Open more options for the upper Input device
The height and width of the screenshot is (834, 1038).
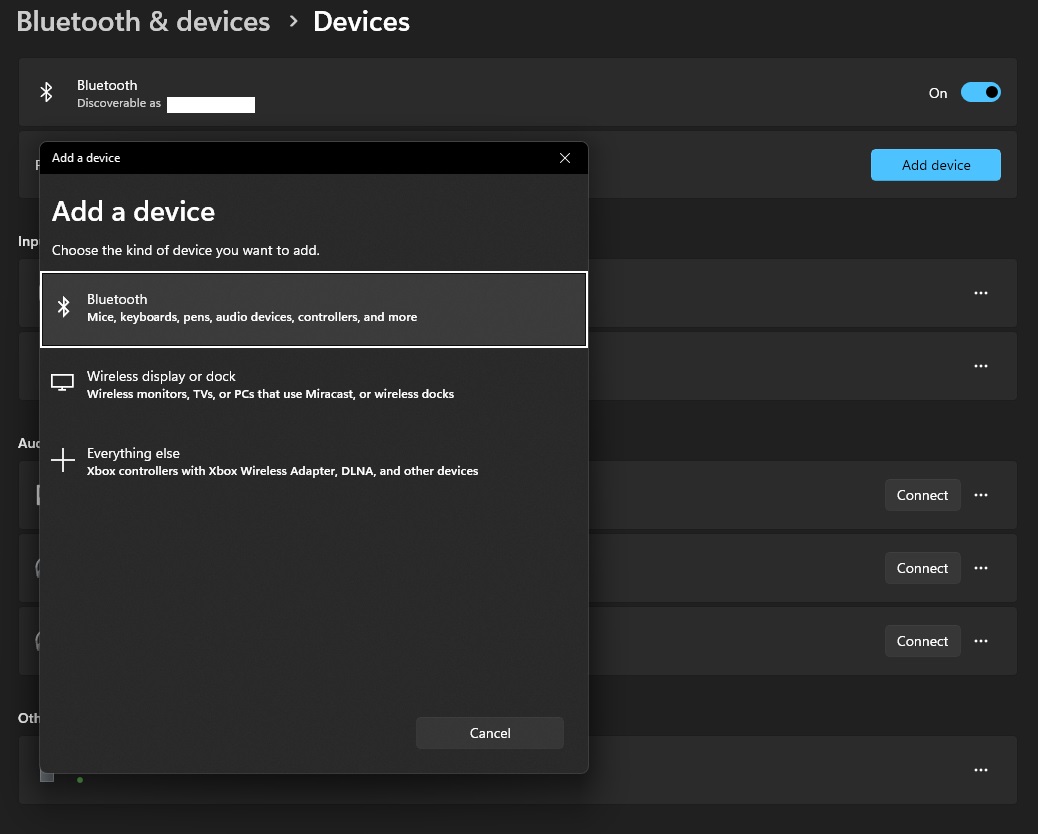click(x=980, y=293)
